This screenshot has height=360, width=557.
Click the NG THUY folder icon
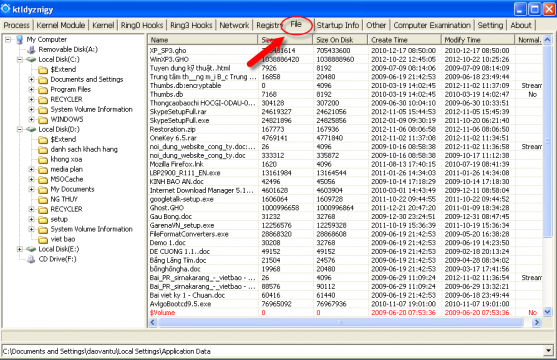click(x=43, y=199)
